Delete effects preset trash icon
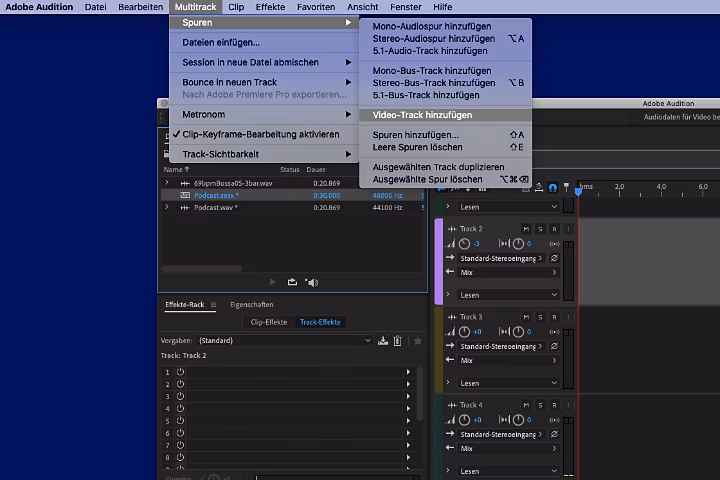The width and height of the screenshot is (720, 480). (x=398, y=341)
